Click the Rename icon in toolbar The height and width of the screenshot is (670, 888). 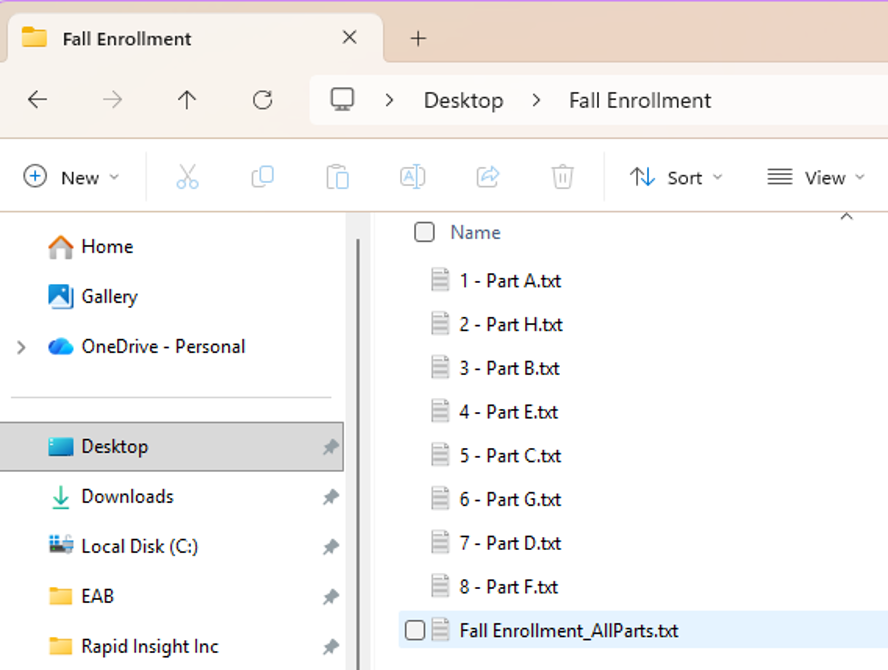[412, 177]
